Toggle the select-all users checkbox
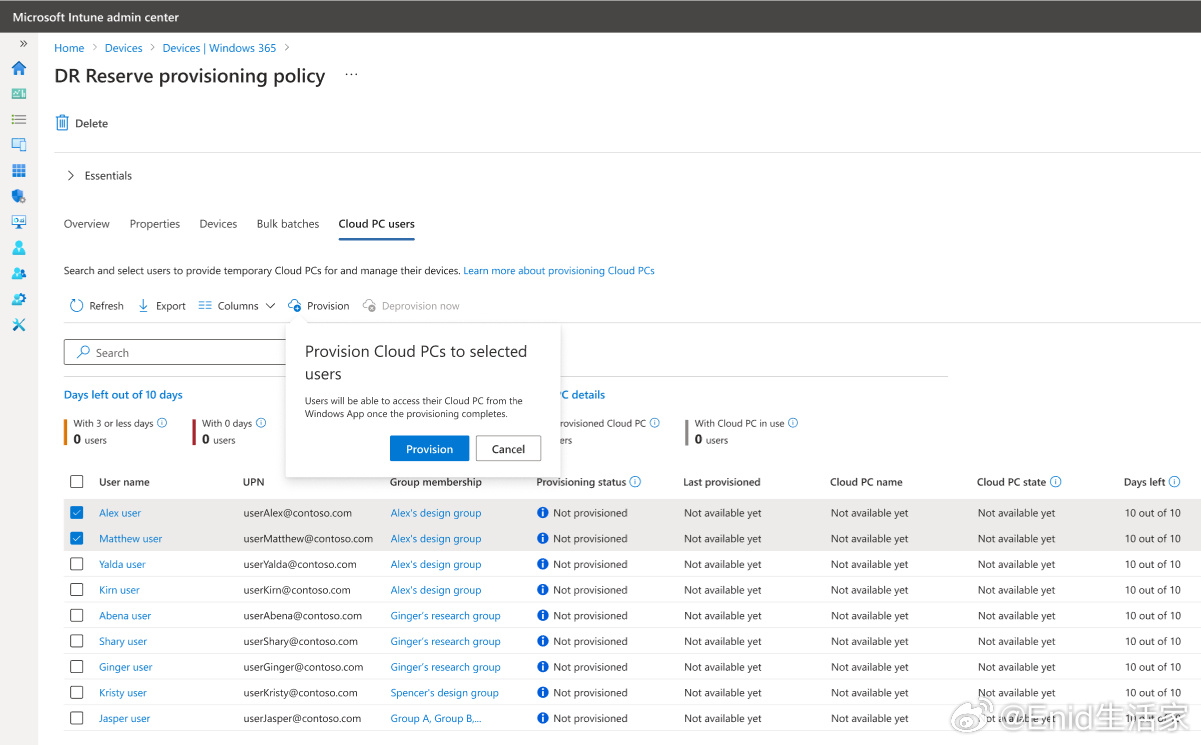This screenshot has height=745, width=1201. tap(77, 482)
